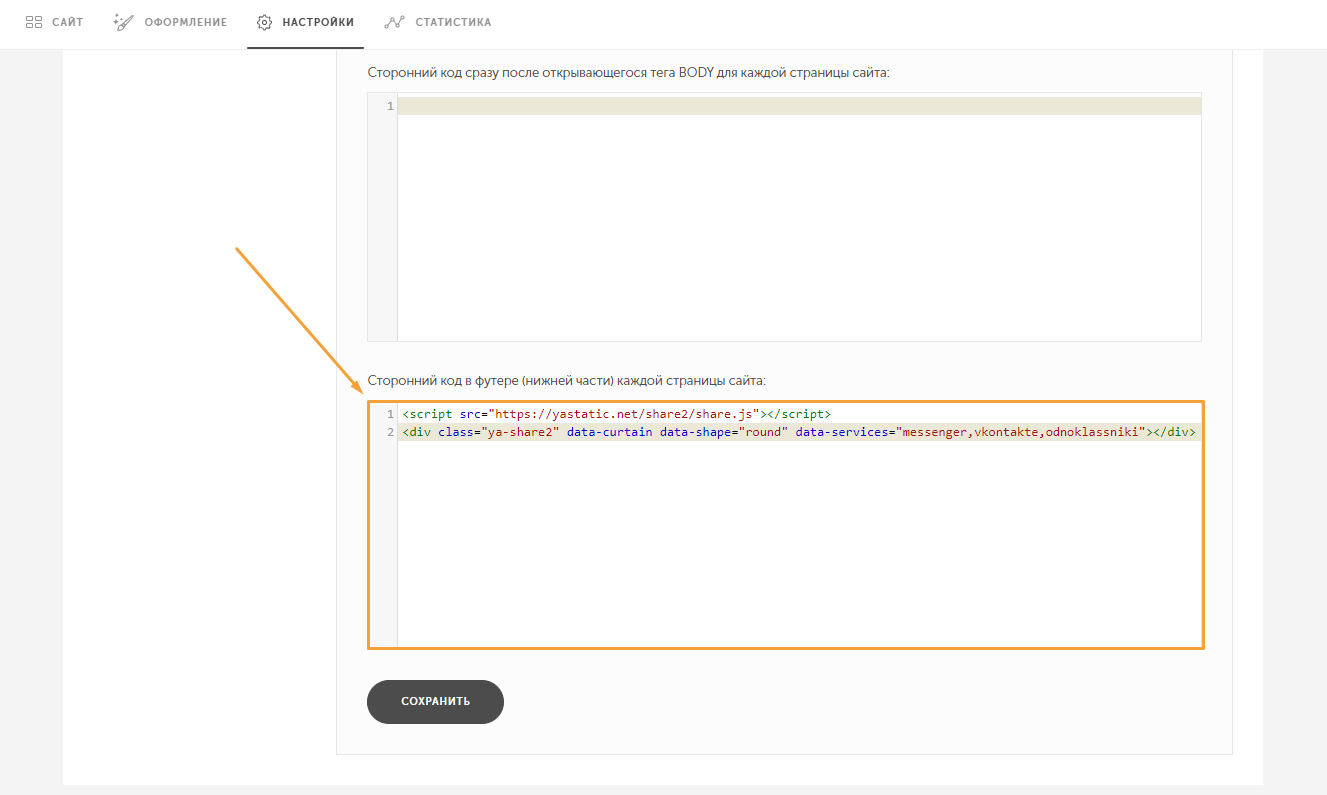
Task: Open the Статистика tab
Action: [438, 22]
